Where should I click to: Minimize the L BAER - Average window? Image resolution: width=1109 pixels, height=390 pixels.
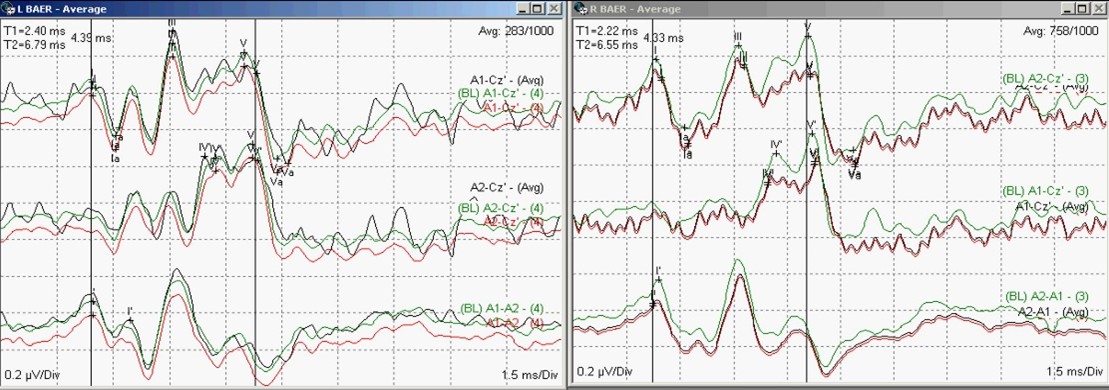pyautogui.click(x=522, y=8)
